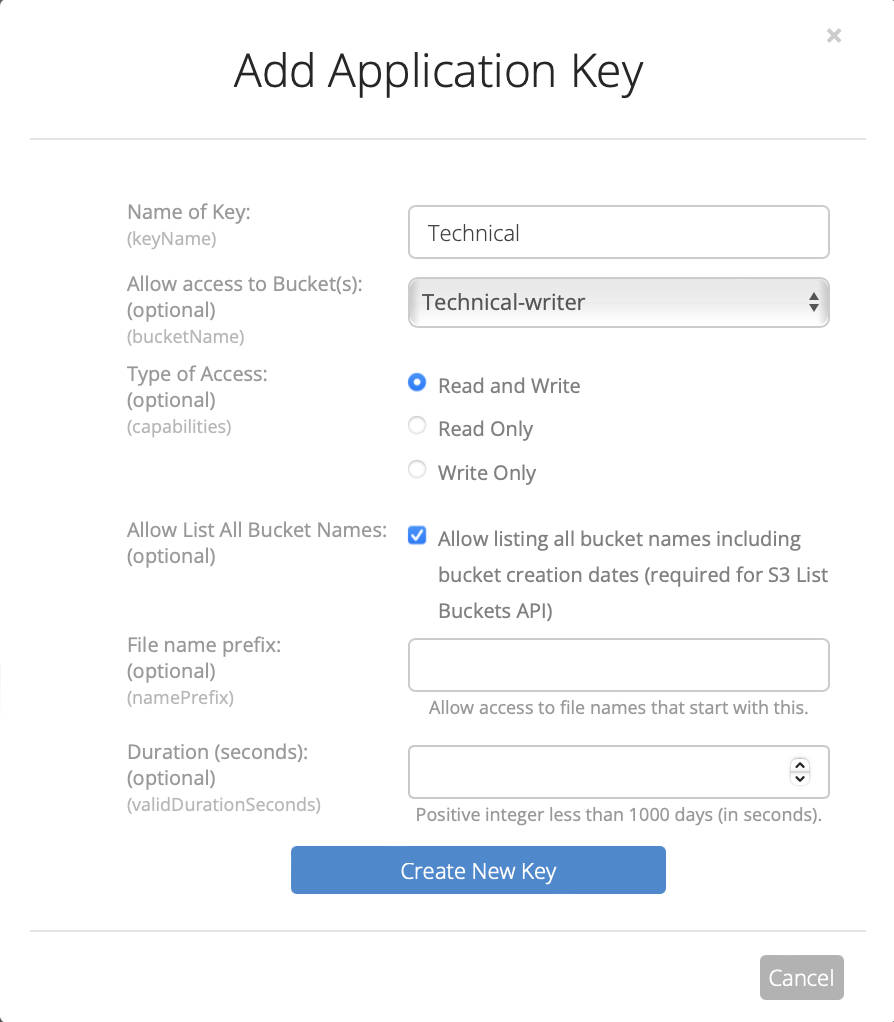Click the "Duration (seconds):" field label

tap(217, 752)
